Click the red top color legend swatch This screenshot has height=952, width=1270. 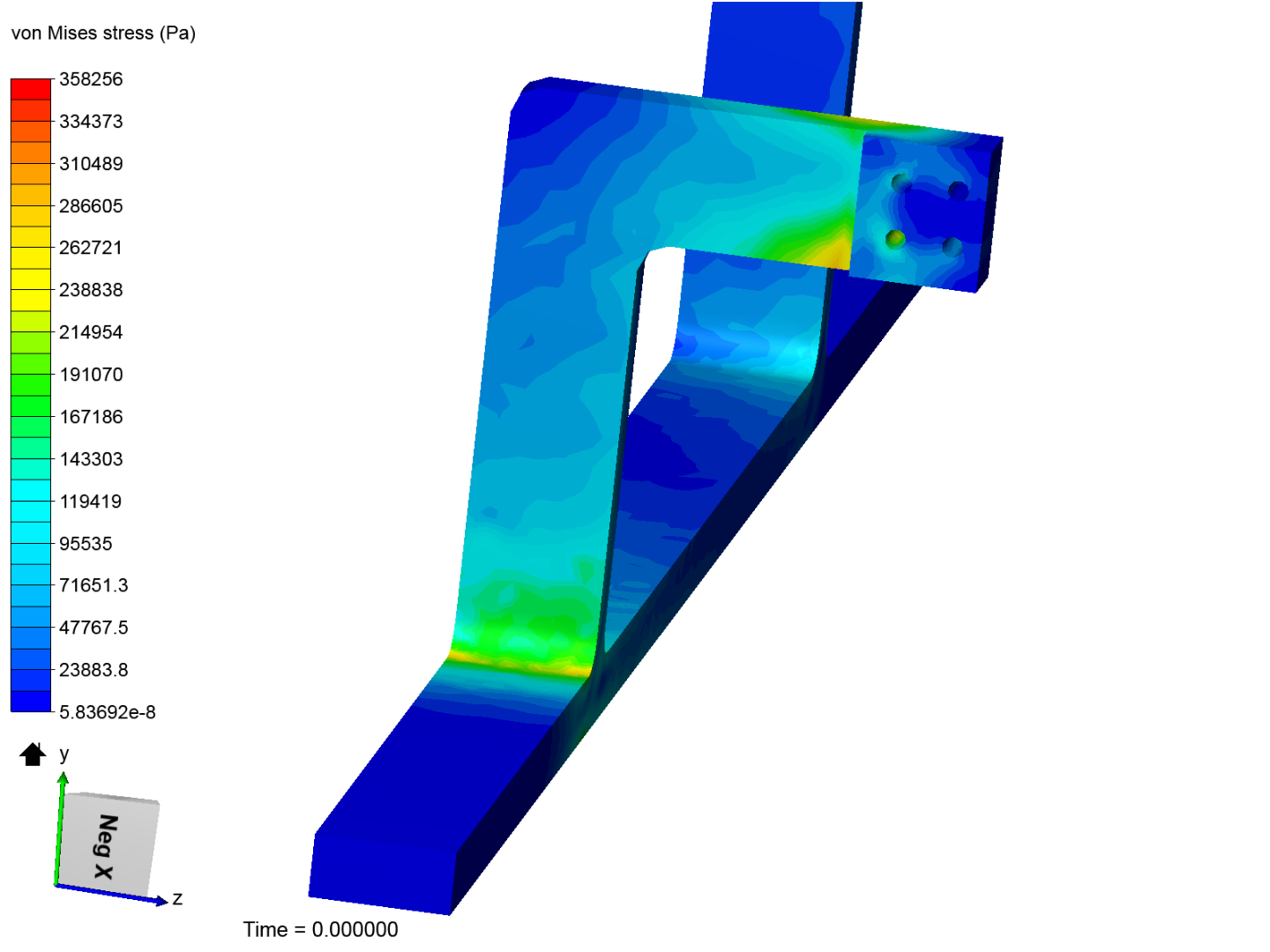pyautogui.click(x=31, y=89)
